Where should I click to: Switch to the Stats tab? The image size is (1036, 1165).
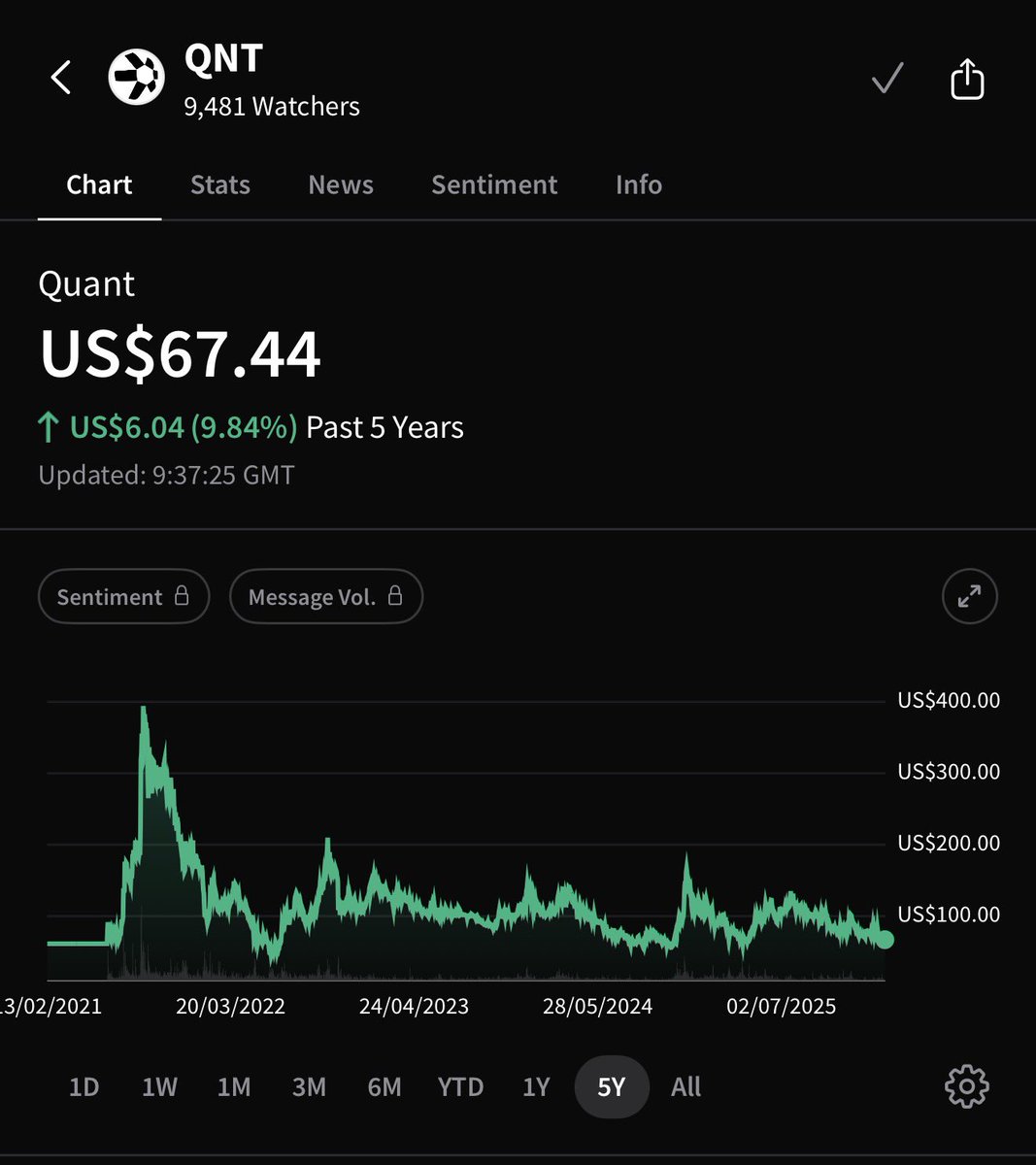click(x=220, y=184)
